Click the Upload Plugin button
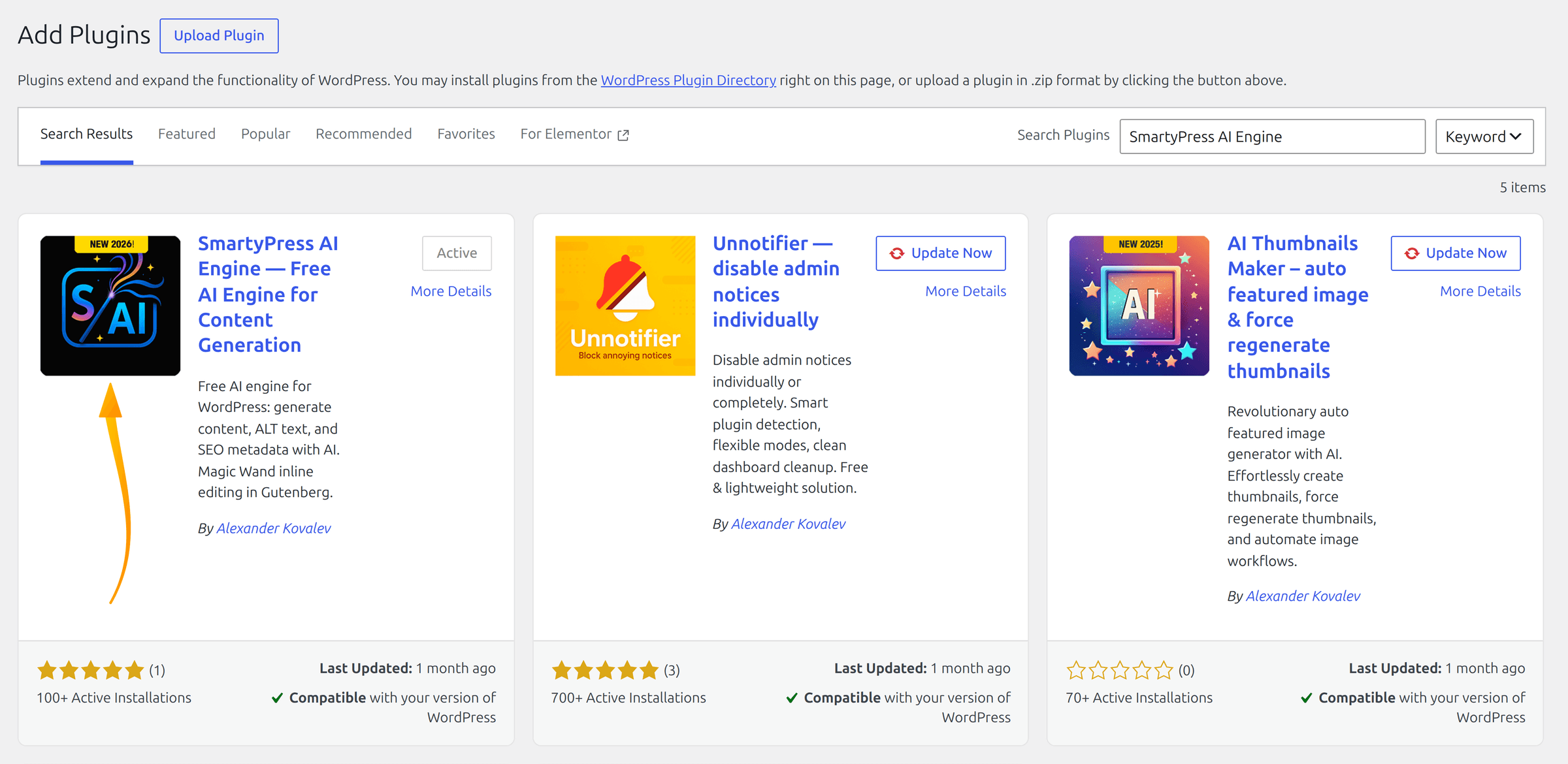 coord(219,36)
